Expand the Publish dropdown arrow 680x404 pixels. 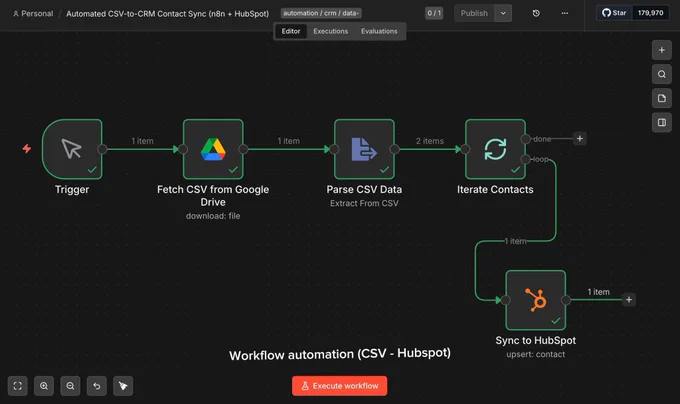coord(503,13)
